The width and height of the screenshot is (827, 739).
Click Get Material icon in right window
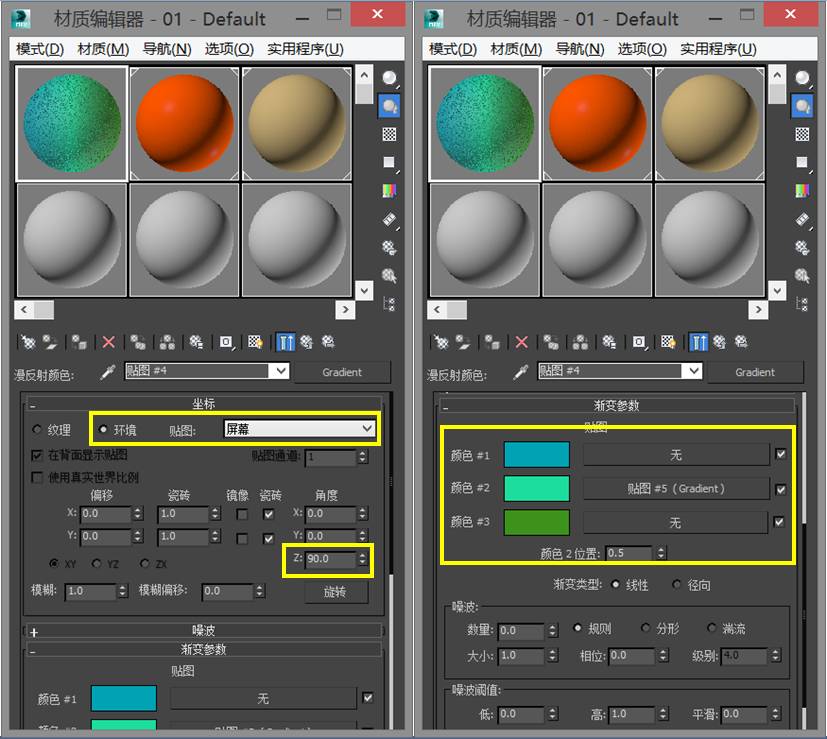click(x=440, y=342)
